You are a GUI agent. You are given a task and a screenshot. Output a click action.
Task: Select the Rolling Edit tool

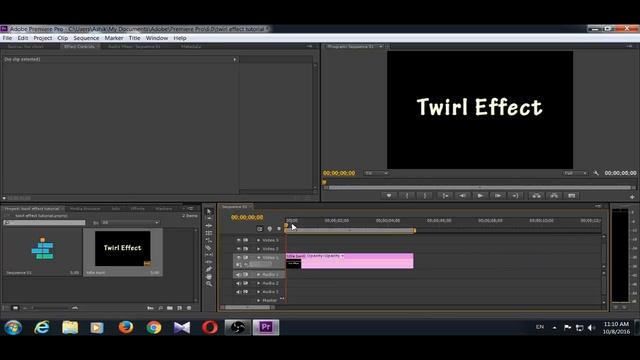pos(209,233)
